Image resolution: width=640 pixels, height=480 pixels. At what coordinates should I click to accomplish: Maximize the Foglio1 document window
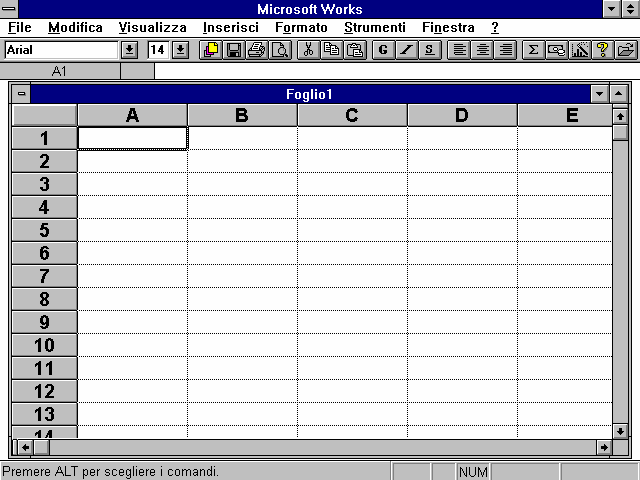point(618,94)
